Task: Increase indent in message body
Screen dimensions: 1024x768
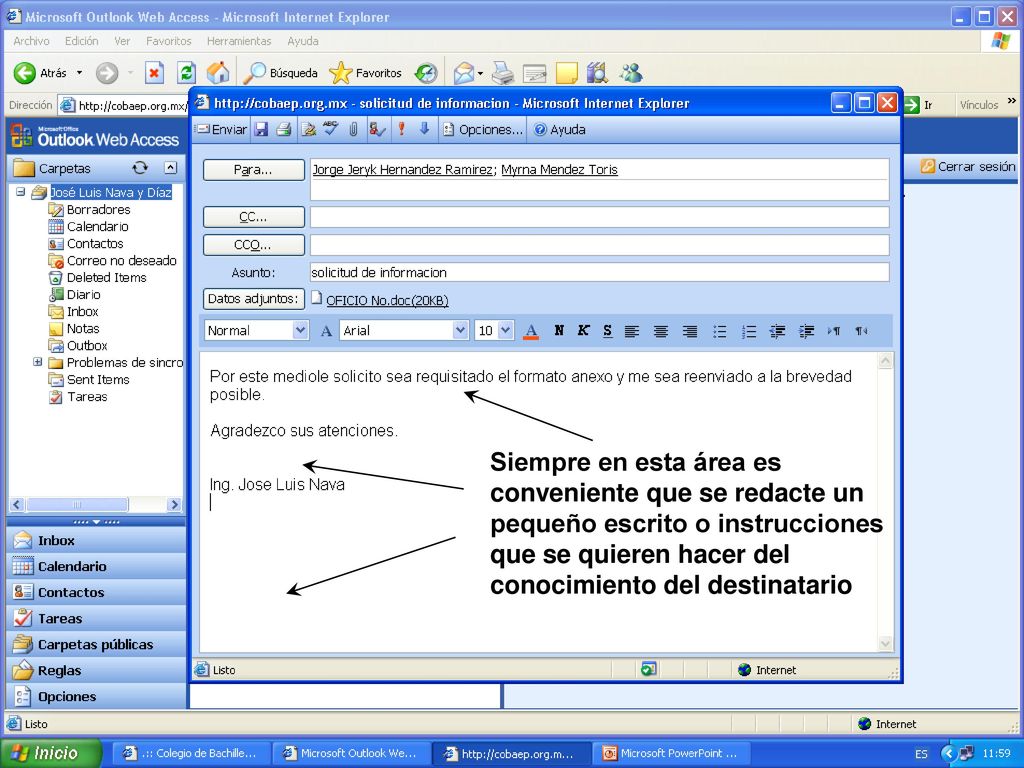Action: 807,331
